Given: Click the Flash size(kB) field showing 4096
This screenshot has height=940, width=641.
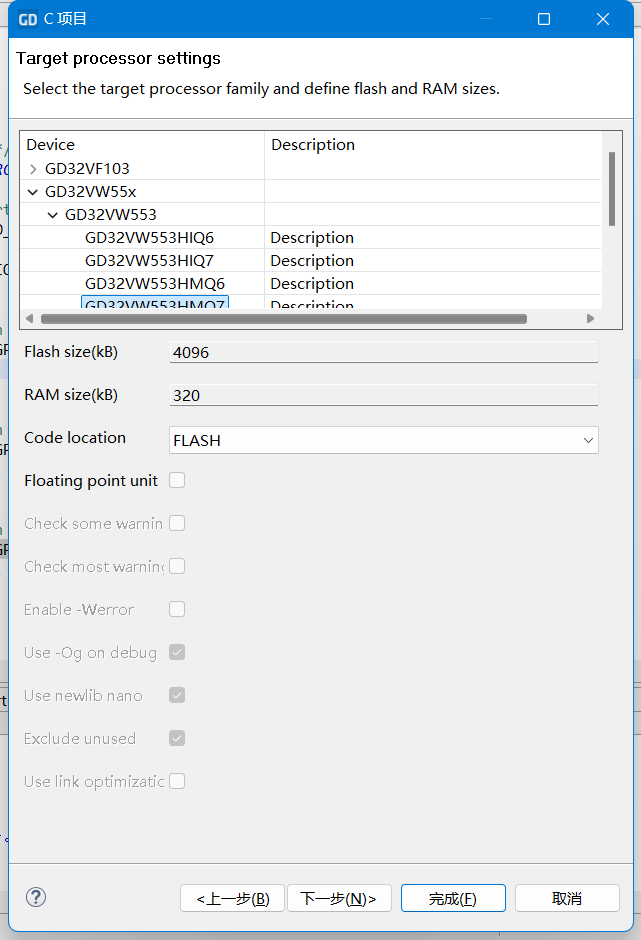Looking at the screenshot, I should (384, 352).
